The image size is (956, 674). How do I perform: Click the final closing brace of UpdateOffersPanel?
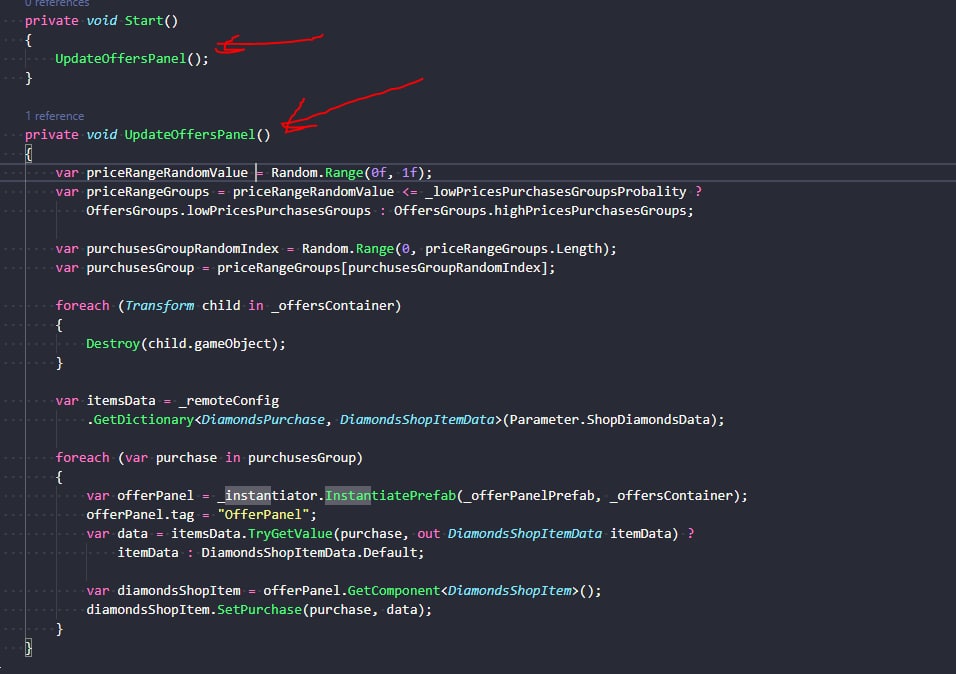click(29, 648)
